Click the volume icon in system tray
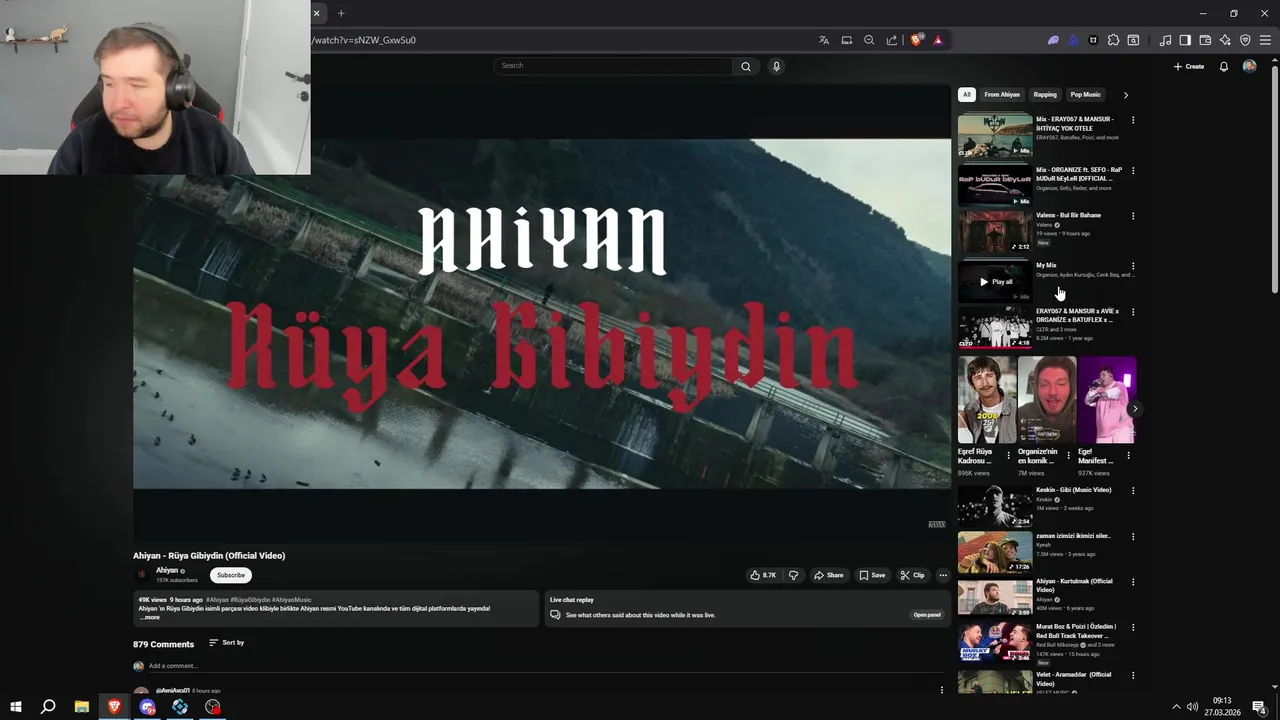This screenshot has width=1280, height=720. tap(1192, 707)
